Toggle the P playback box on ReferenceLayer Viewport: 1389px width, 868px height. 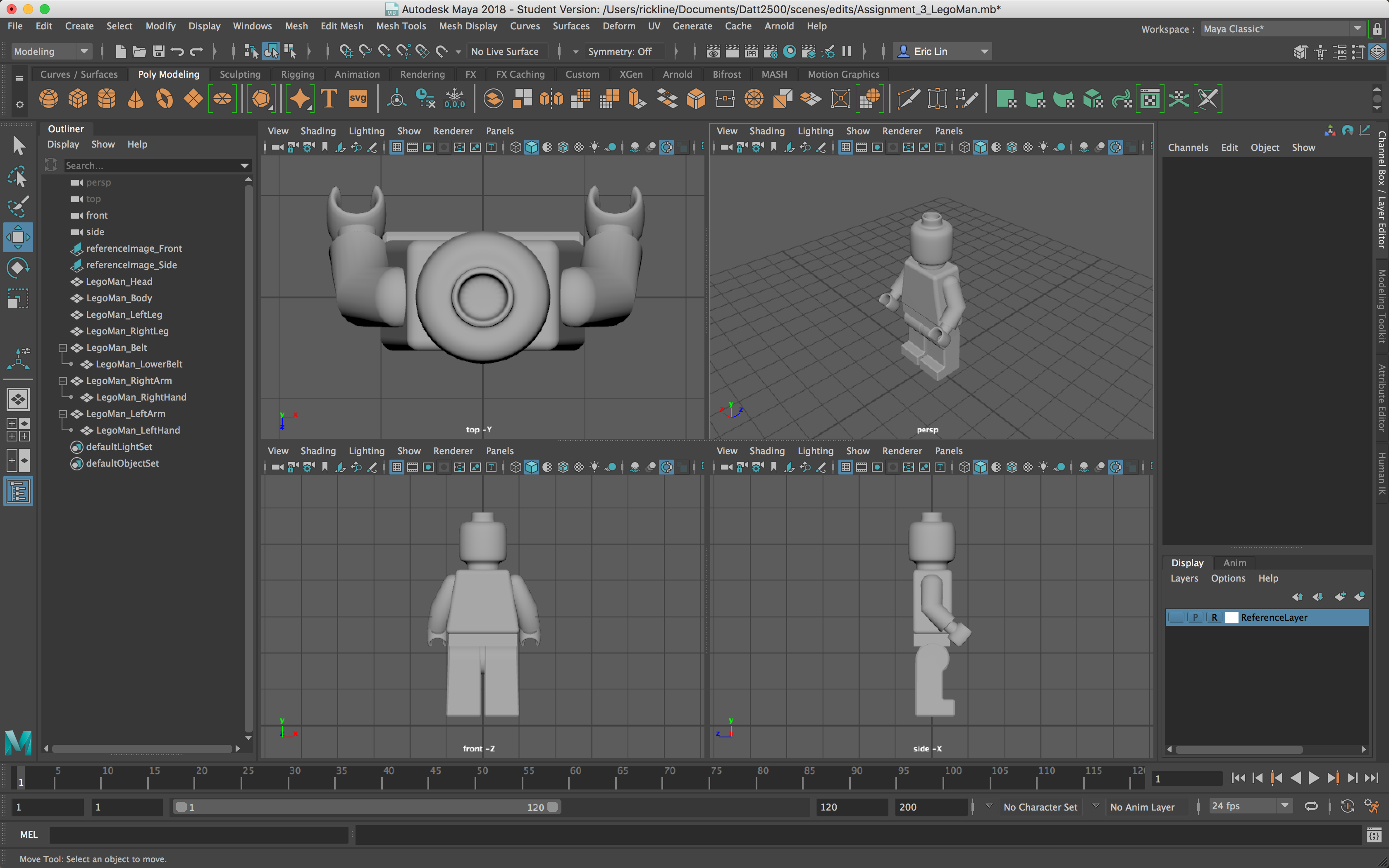click(1195, 617)
